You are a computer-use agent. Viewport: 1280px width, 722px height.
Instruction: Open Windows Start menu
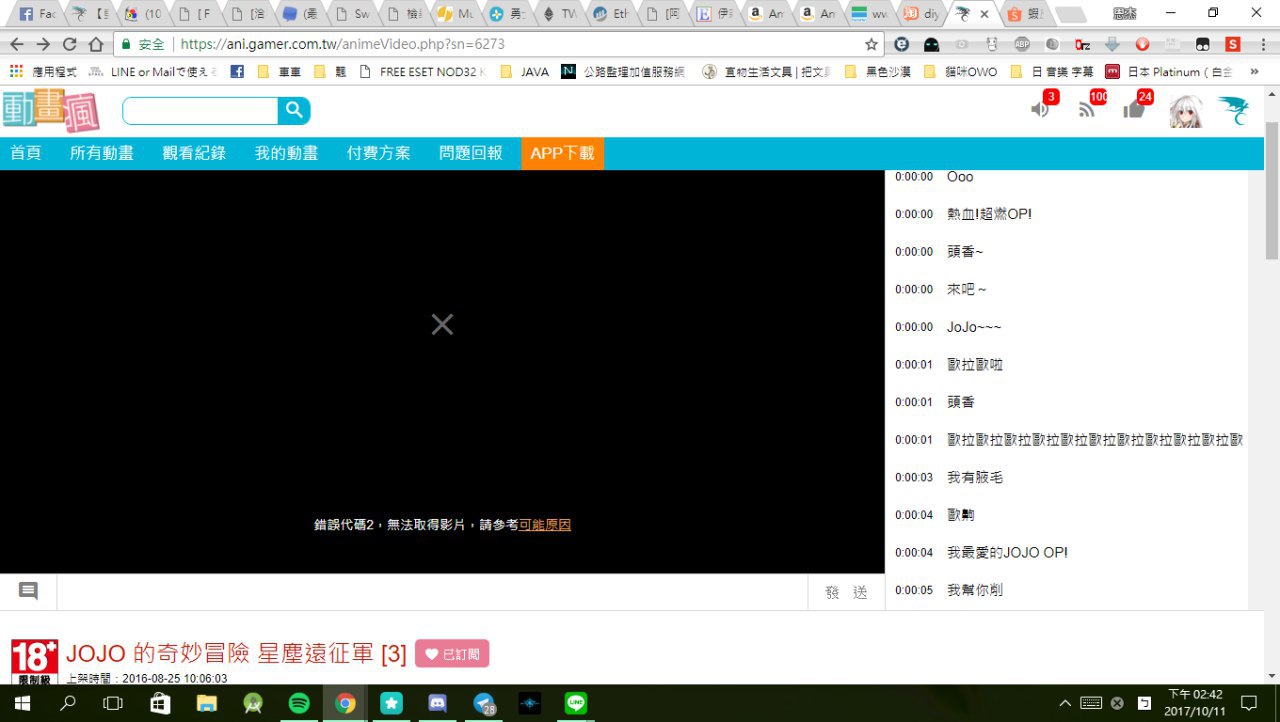tap(22, 703)
